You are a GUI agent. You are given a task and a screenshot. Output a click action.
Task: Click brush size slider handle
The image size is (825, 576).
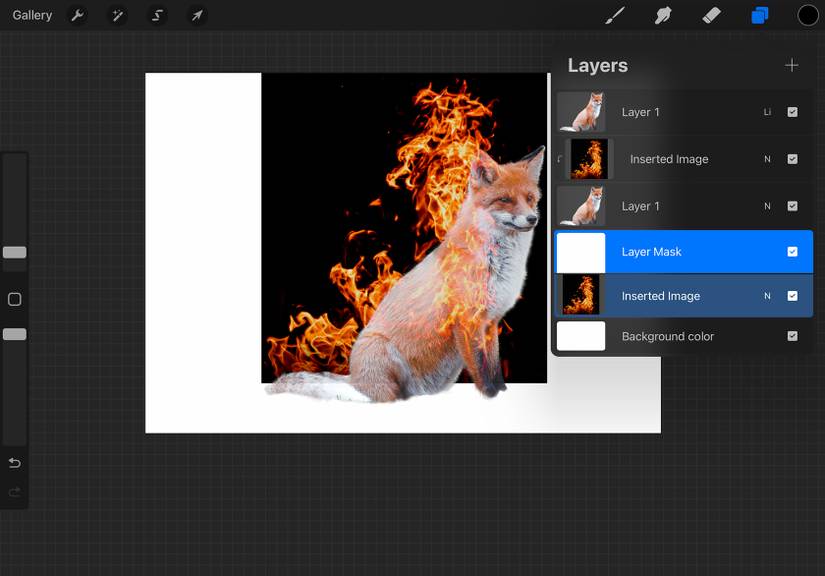pyautogui.click(x=15, y=252)
